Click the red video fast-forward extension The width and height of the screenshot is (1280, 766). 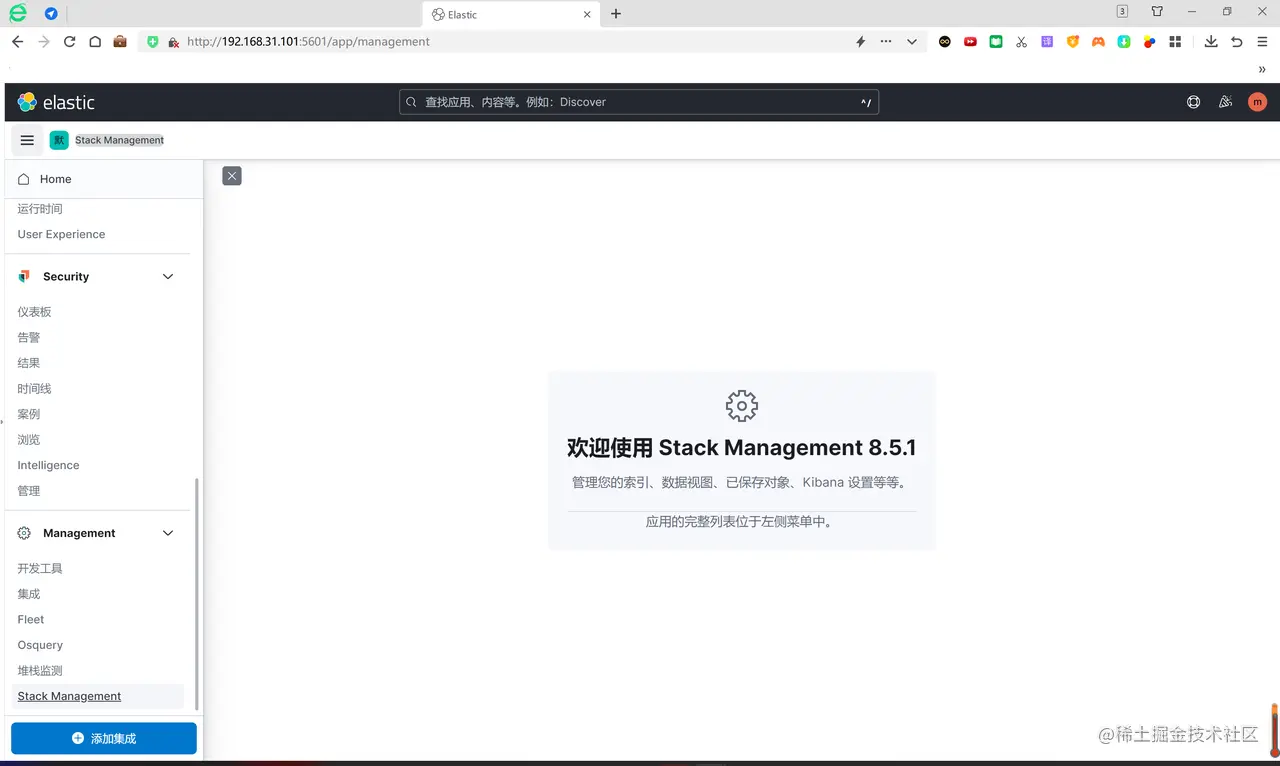tap(970, 42)
